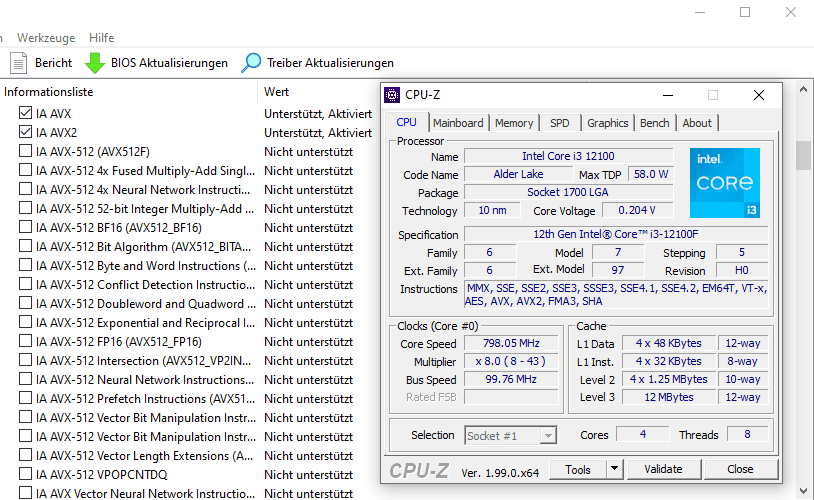Click the Ext. Model value 97
The width and height of the screenshot is (814, 500).
pos(618,271)
